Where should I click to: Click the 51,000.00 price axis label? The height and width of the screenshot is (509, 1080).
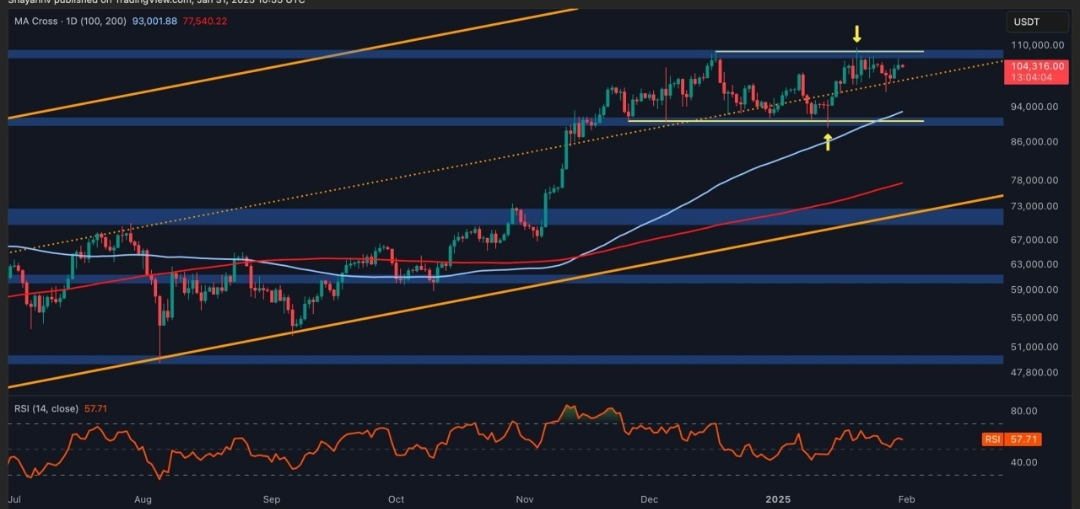[1036, 347]
